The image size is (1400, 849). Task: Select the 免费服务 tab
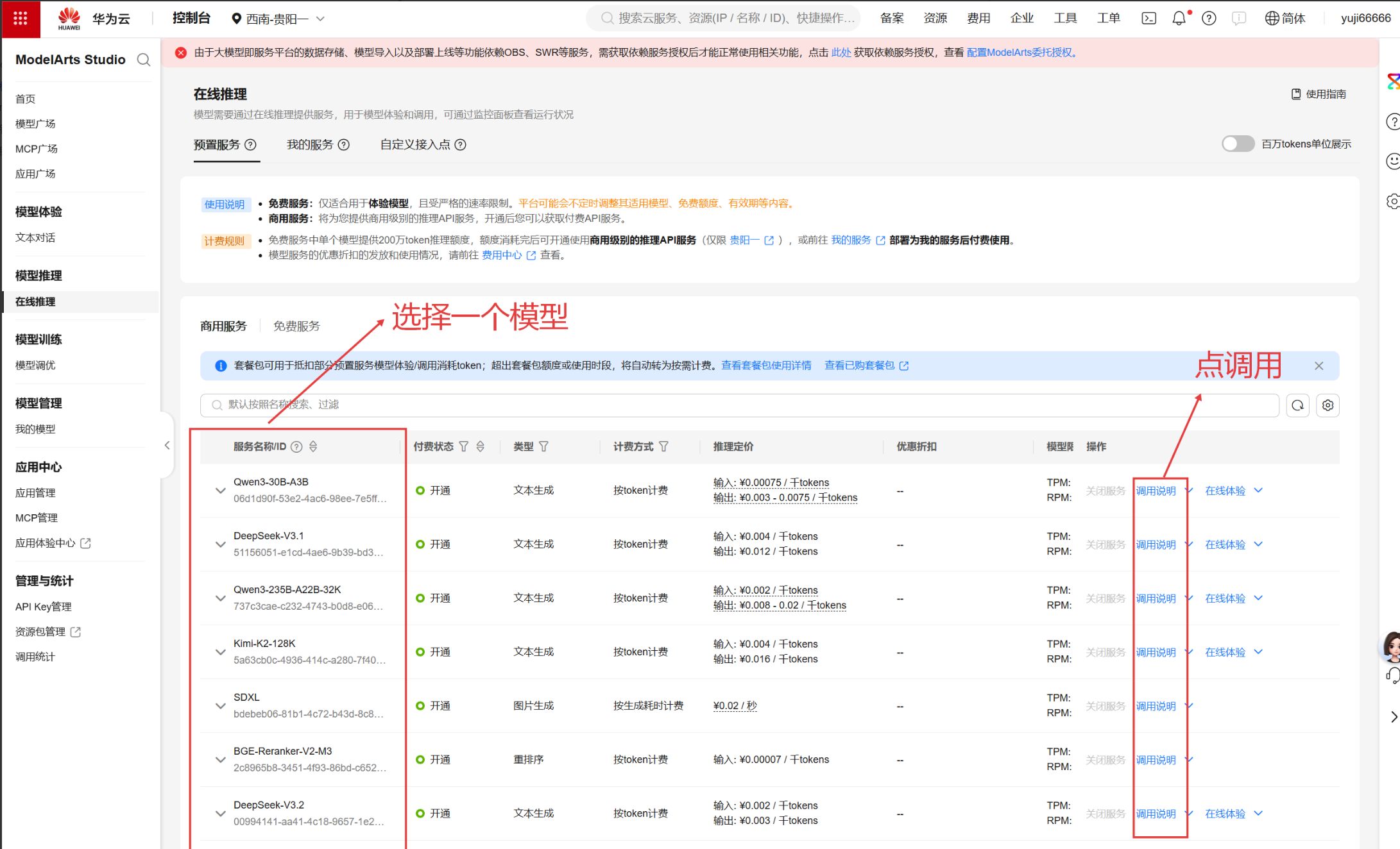296,326
